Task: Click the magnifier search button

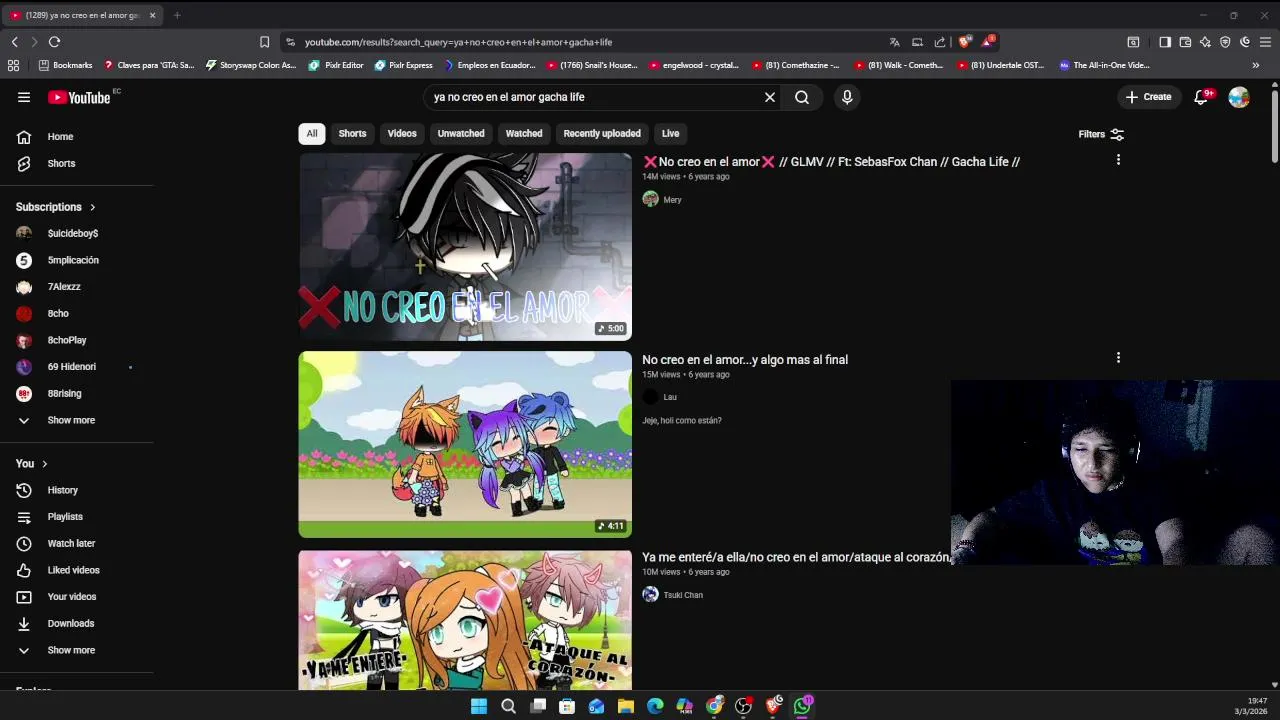Action: pos(802,97)
